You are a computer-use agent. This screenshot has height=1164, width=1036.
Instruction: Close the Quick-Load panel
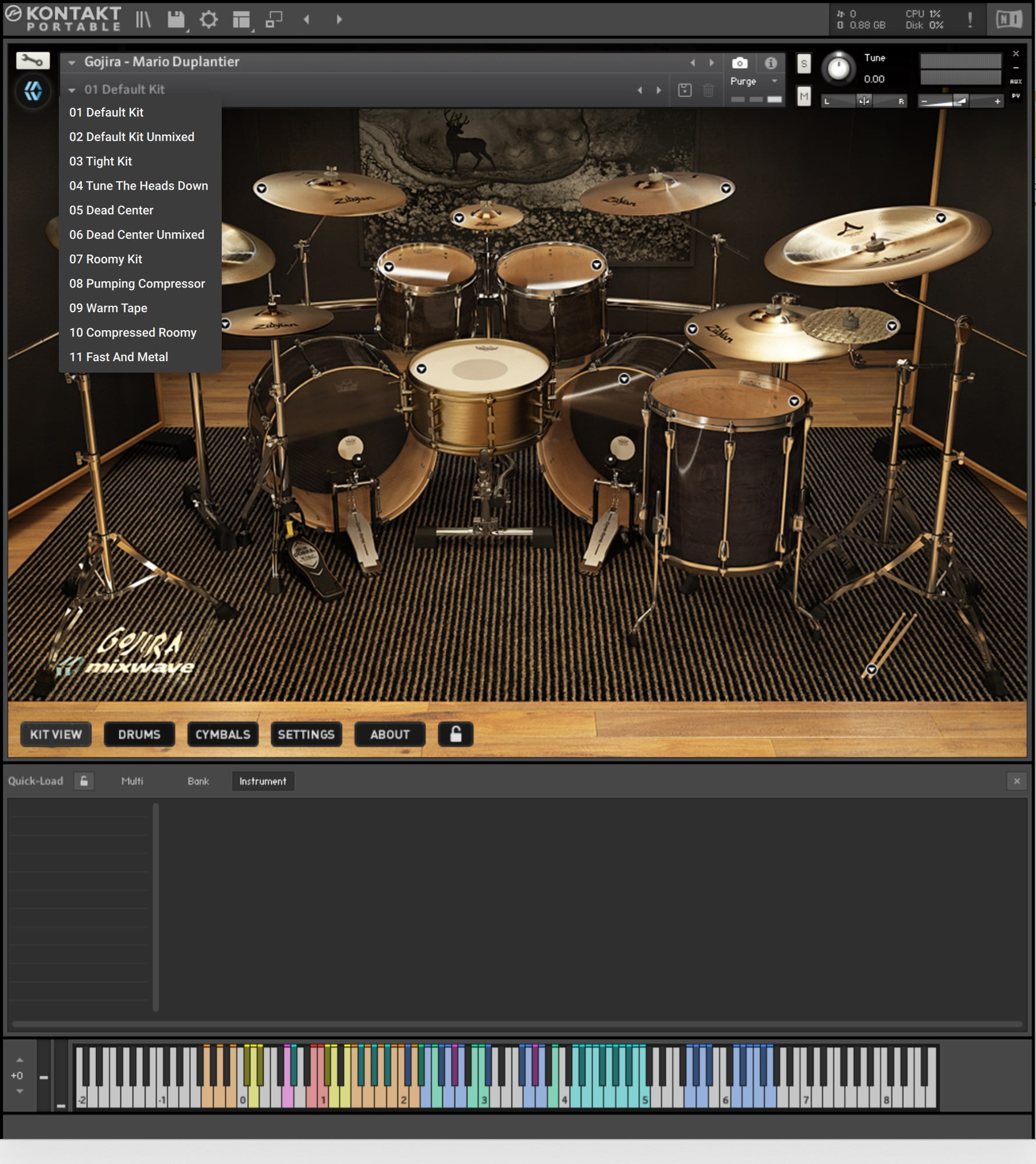(x=1016, y=781)
